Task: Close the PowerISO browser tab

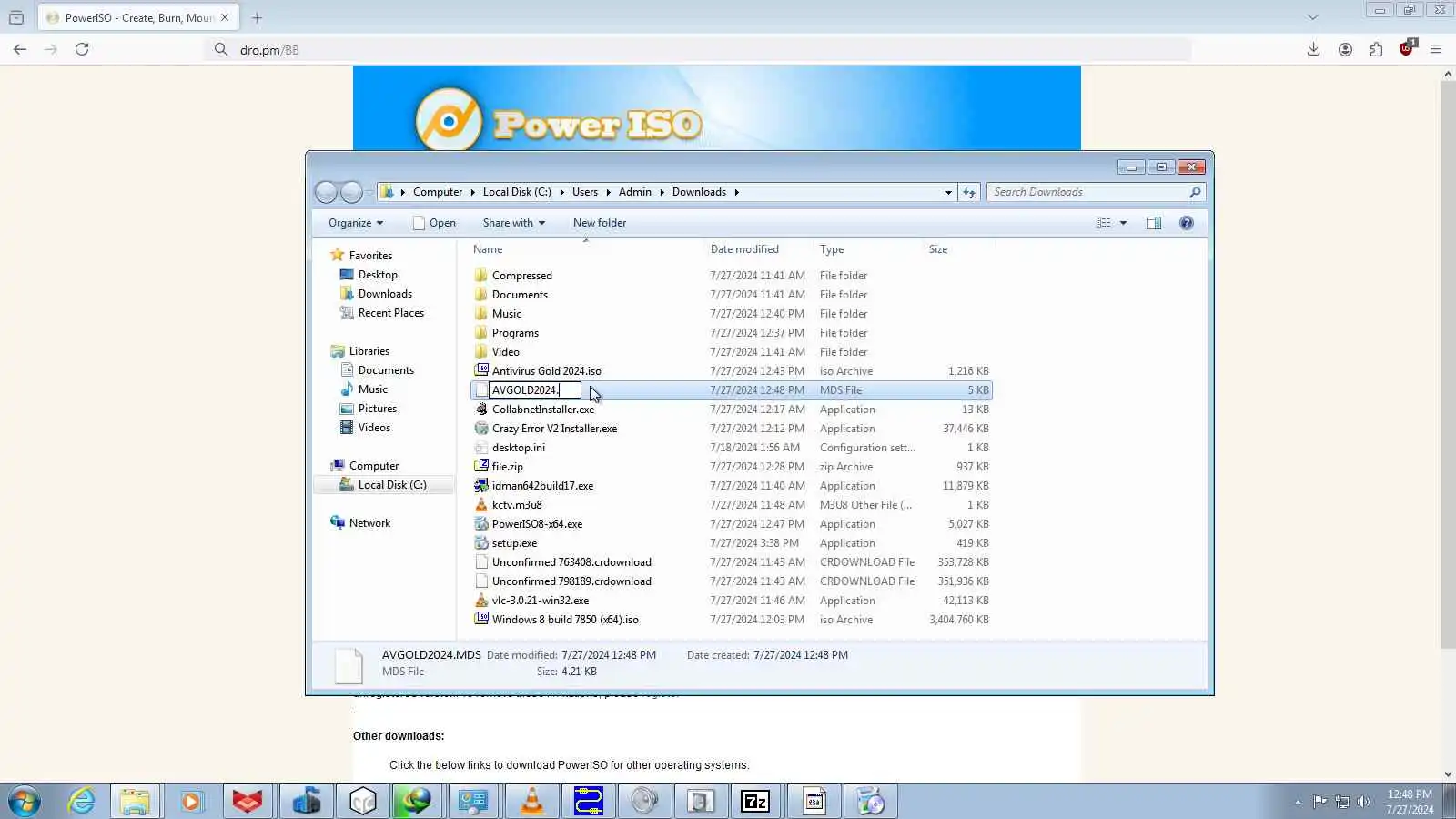Action: 225,17
